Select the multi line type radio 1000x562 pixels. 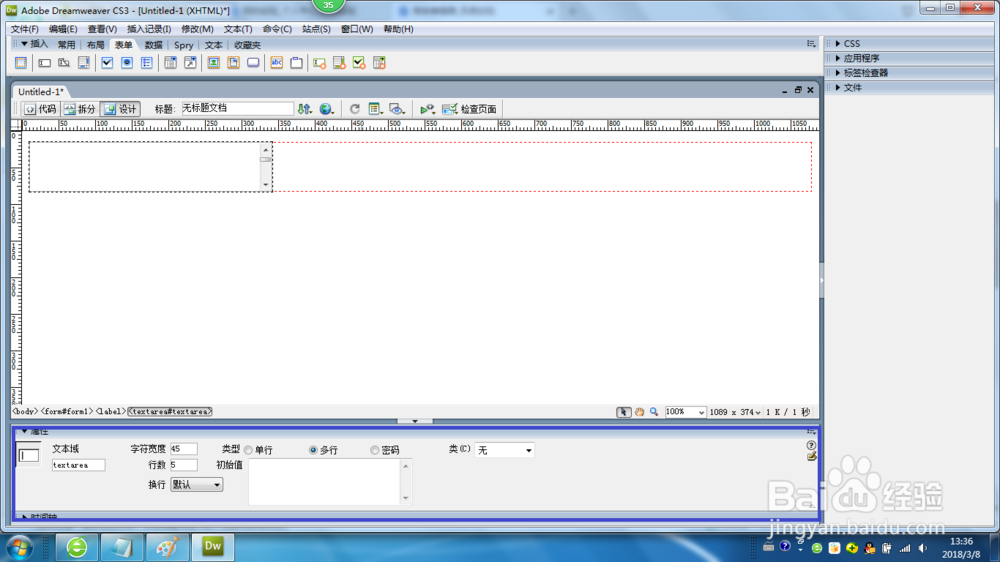[x=313, y=450]
